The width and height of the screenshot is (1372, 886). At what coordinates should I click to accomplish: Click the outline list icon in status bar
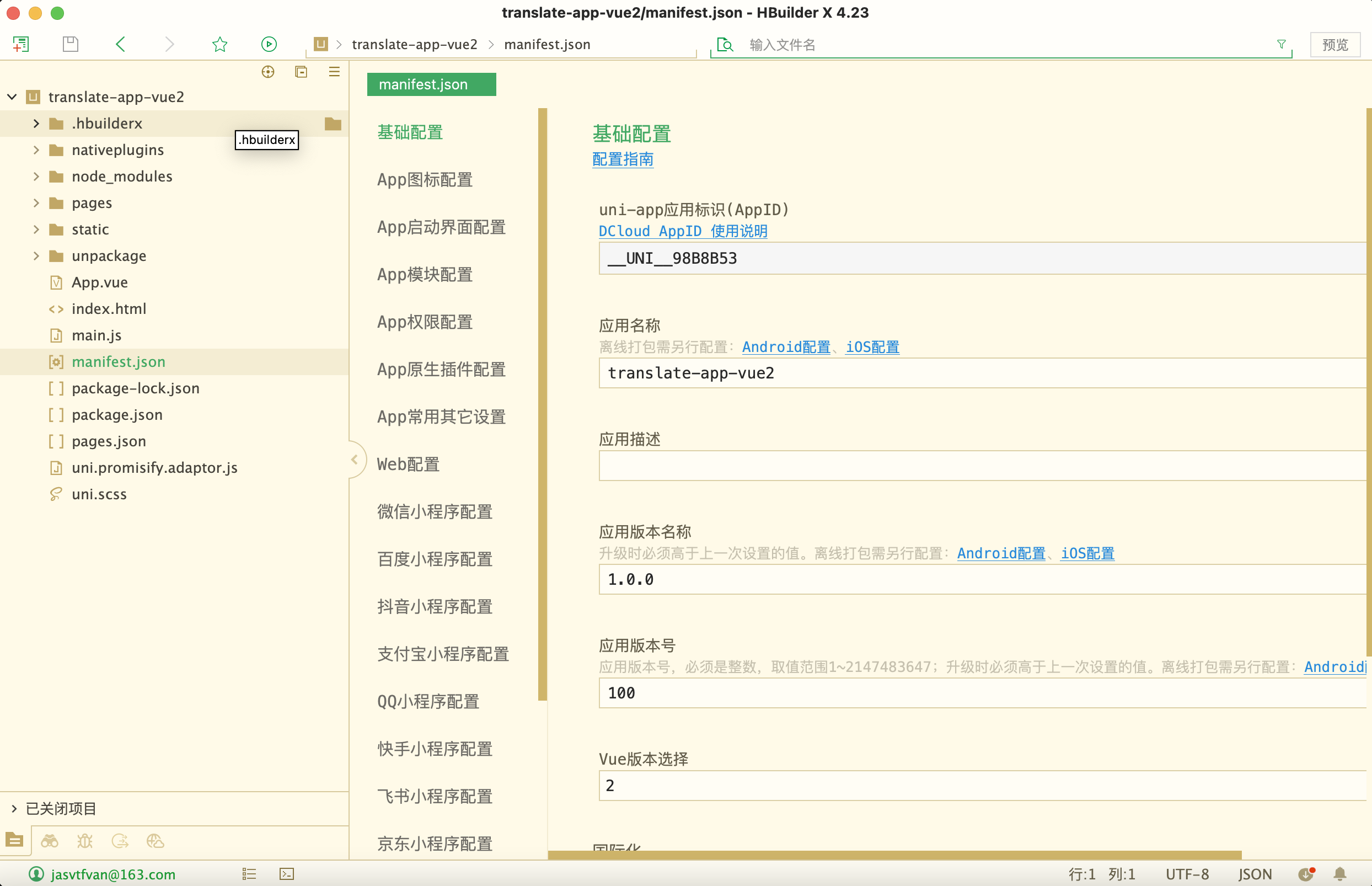pos(249,874)
